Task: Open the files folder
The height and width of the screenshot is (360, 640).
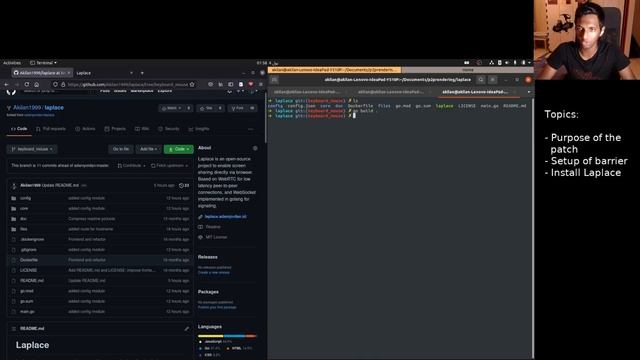Action: coord(24,229)
